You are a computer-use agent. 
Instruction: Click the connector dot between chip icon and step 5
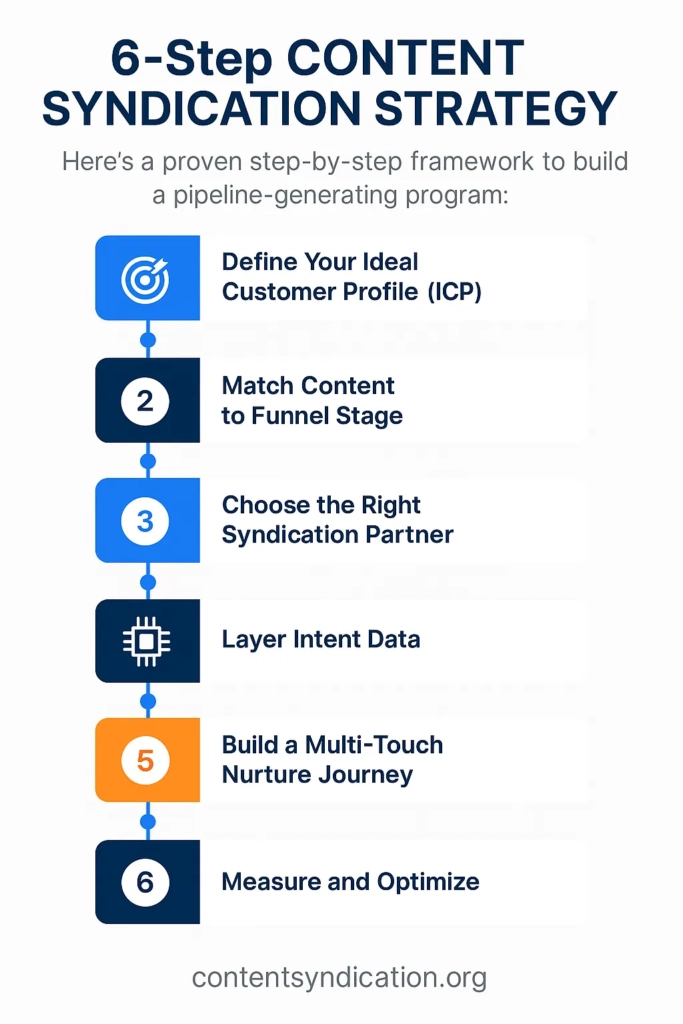click(x=148, y=701)
